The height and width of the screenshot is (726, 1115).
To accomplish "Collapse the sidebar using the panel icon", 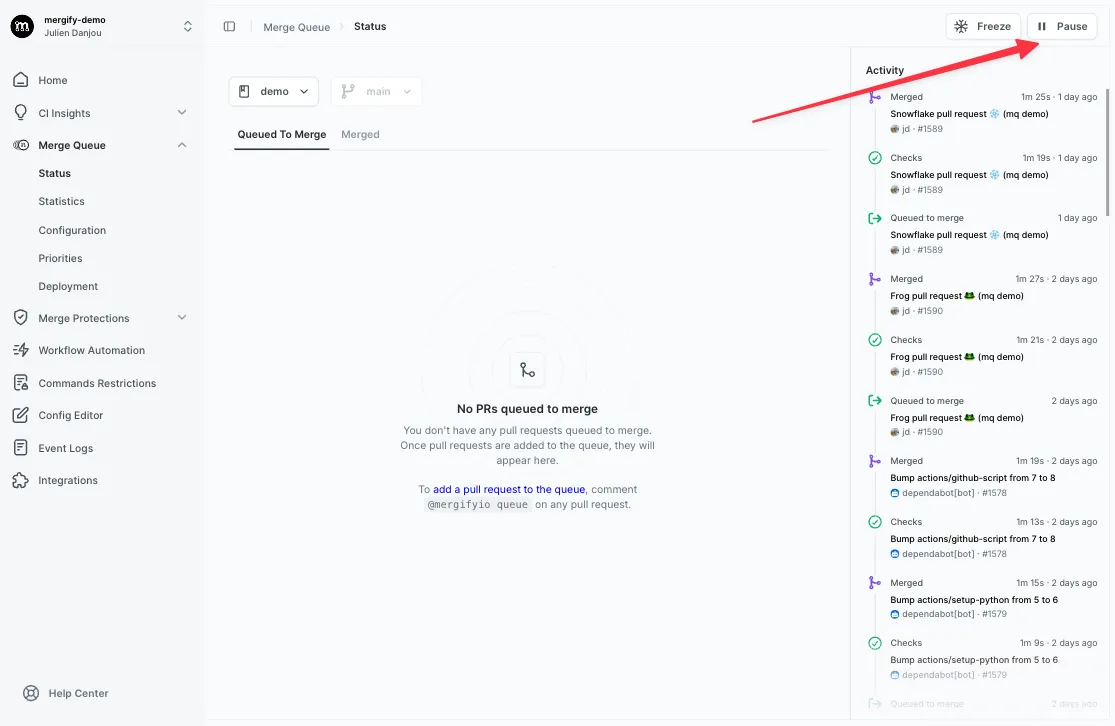I will [x=230, y=26].
